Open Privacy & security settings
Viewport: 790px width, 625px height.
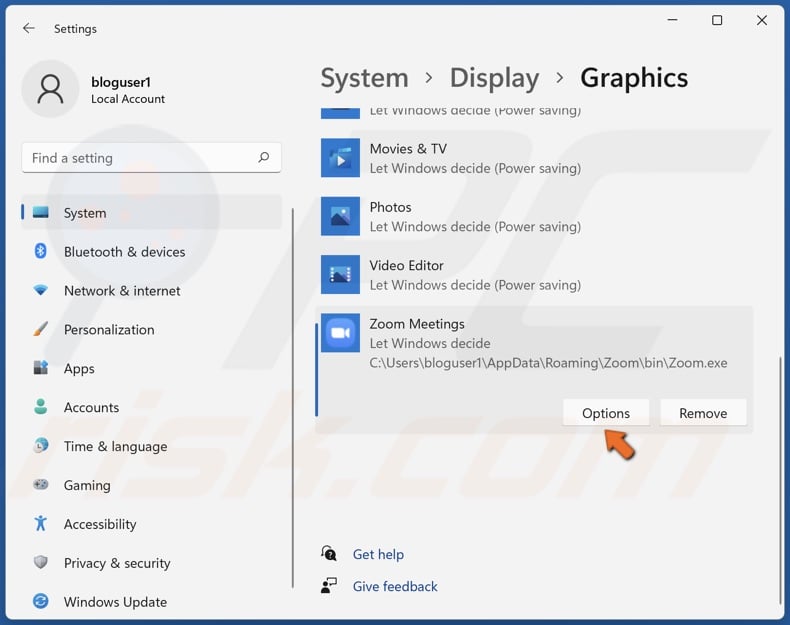tap(152, 563)
